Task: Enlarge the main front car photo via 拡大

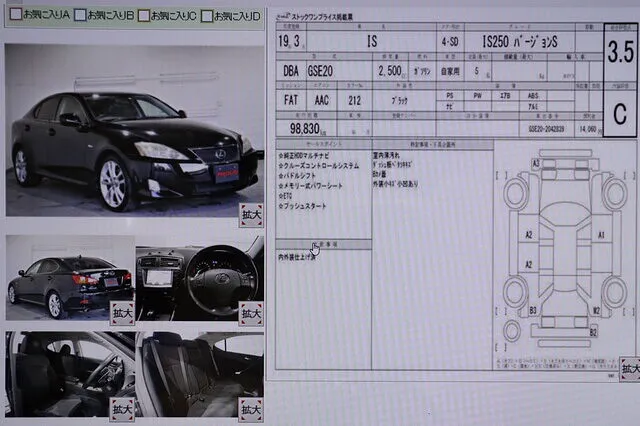Action: coord(251,215)
